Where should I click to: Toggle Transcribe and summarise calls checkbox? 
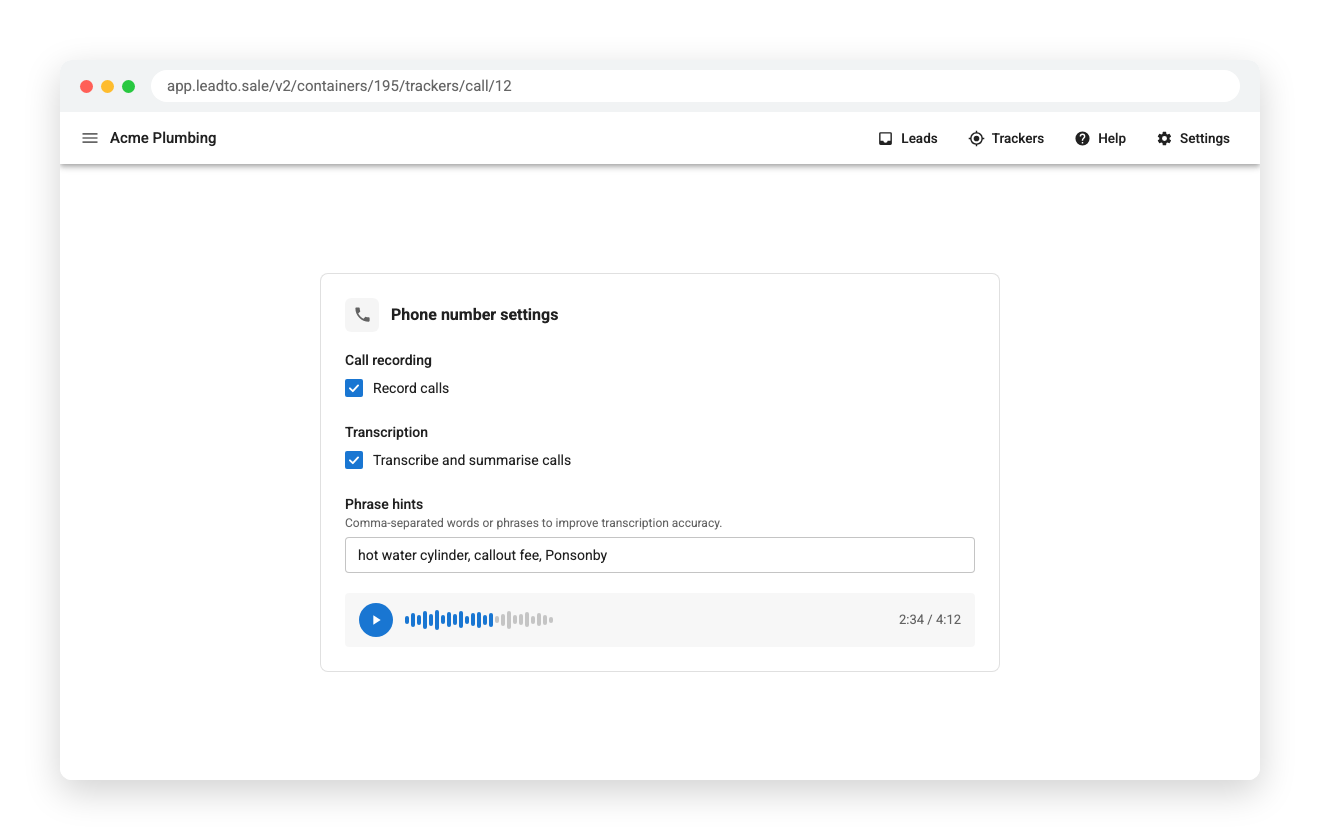tap(354, 460)
